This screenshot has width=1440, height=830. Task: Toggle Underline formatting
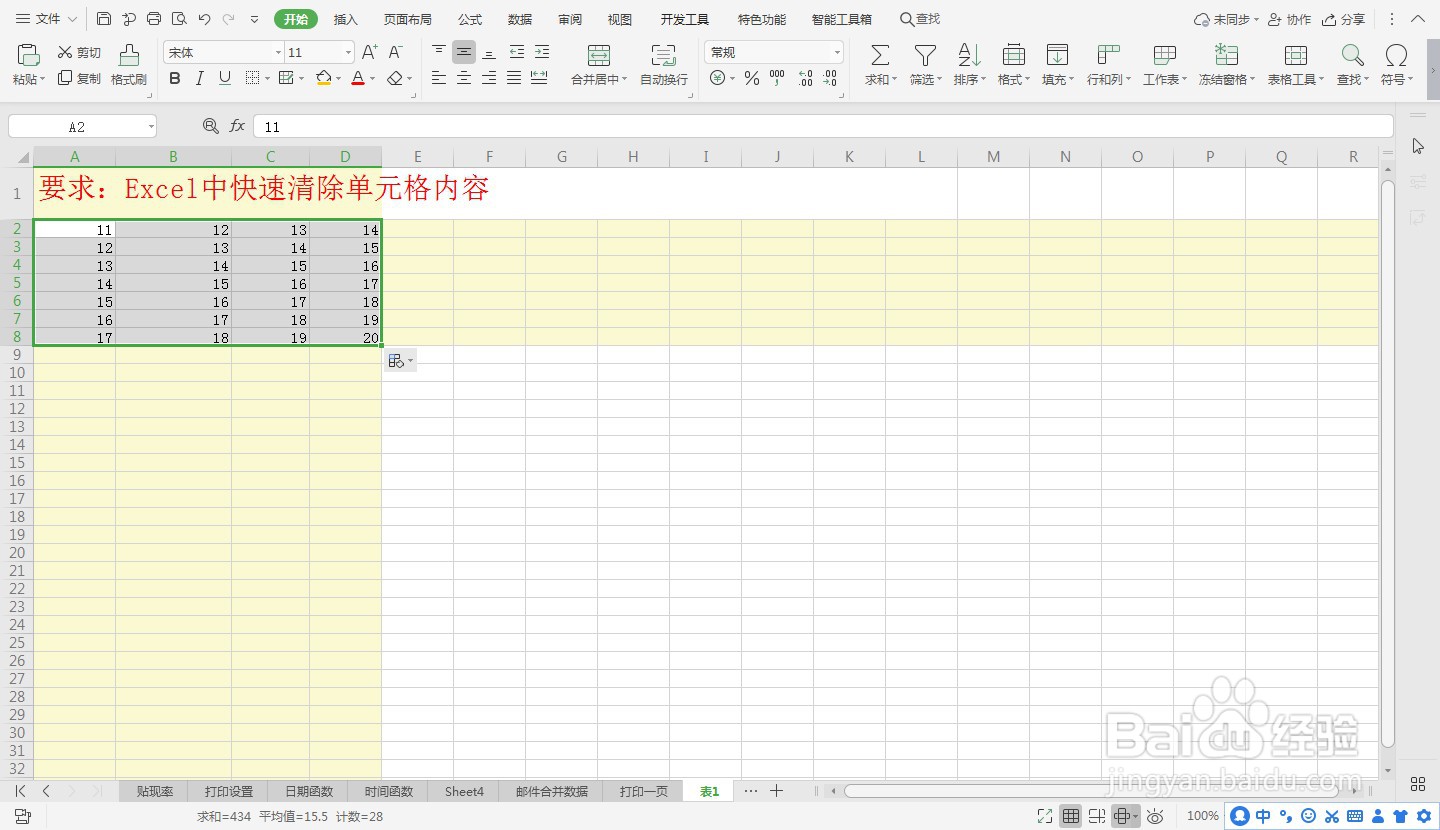click(x=225, y=78)
